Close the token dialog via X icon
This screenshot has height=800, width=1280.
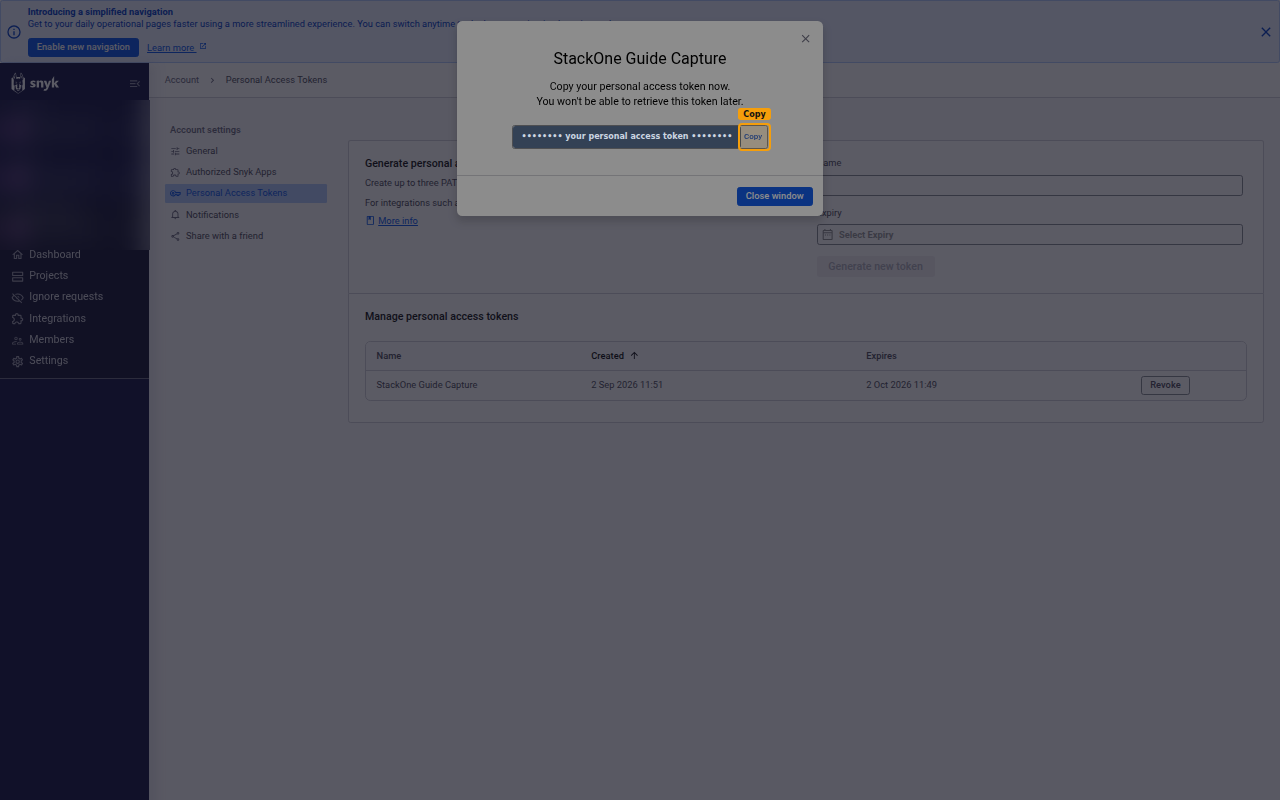click(805, 39)
